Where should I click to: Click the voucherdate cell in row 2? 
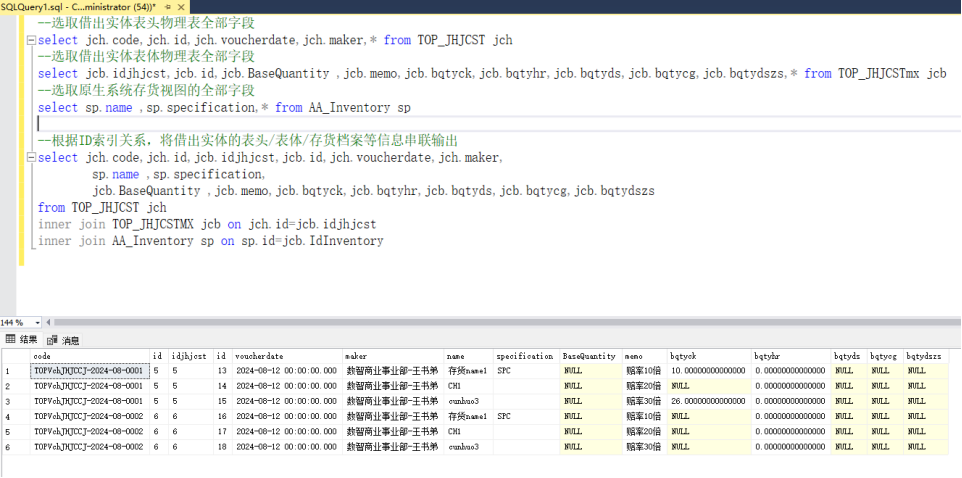287,386
